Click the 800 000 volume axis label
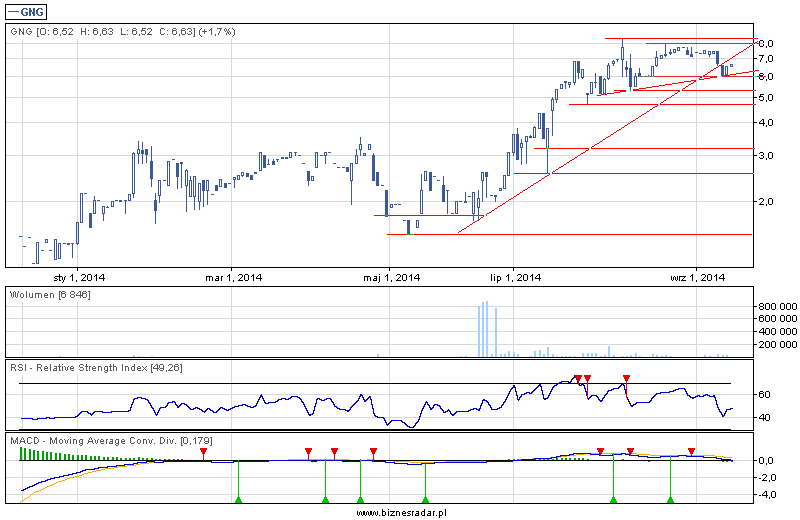 (x=776, y=306)
